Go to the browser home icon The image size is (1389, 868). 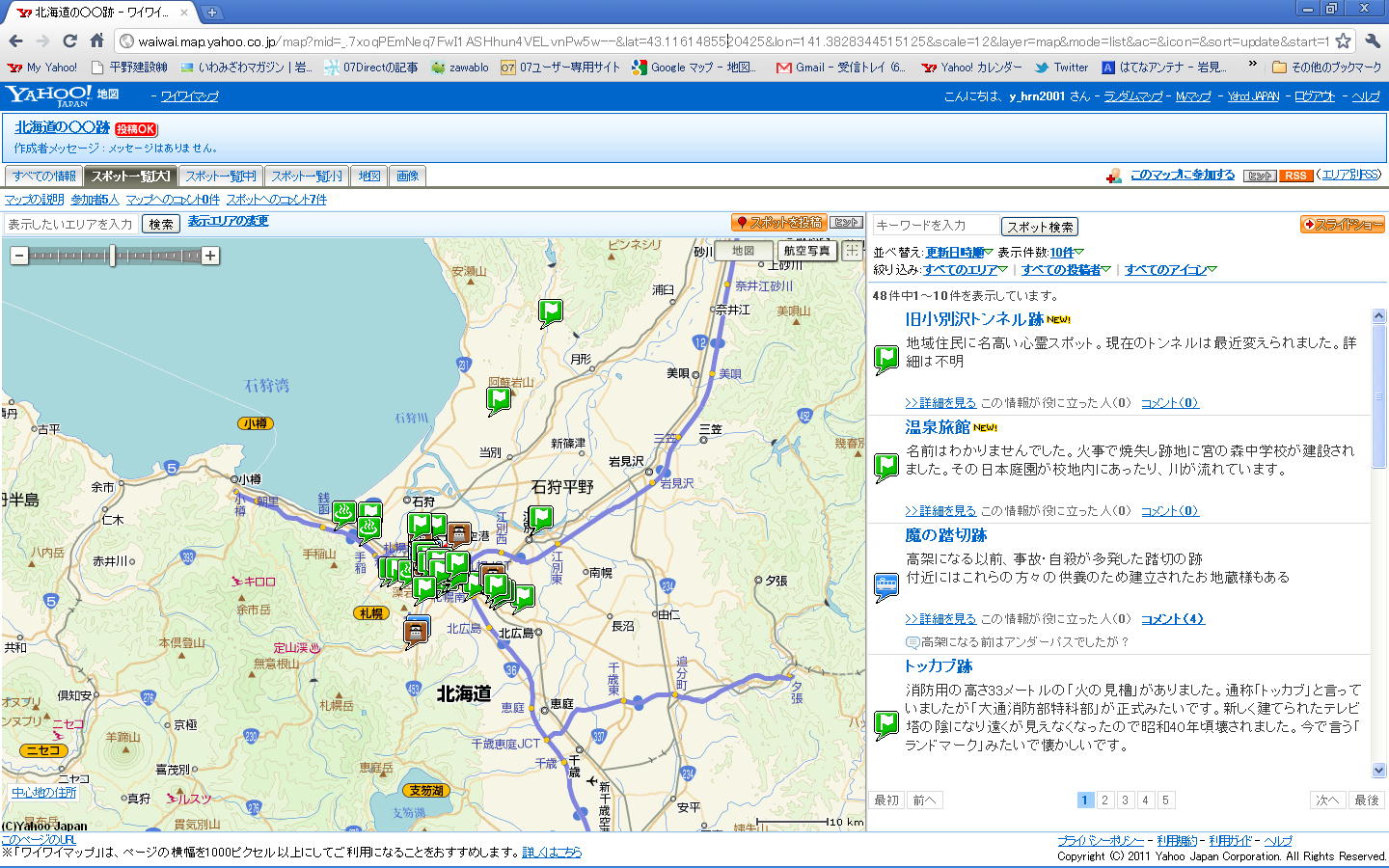pos(96,41)
